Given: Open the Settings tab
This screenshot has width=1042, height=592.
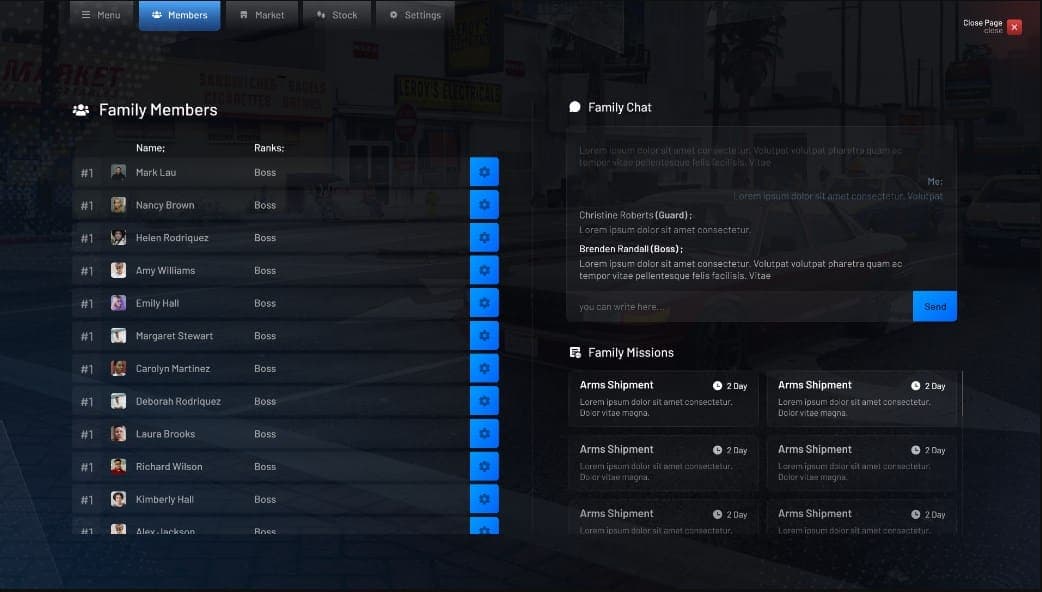Looking at the screenshot, I should [414, 15].
